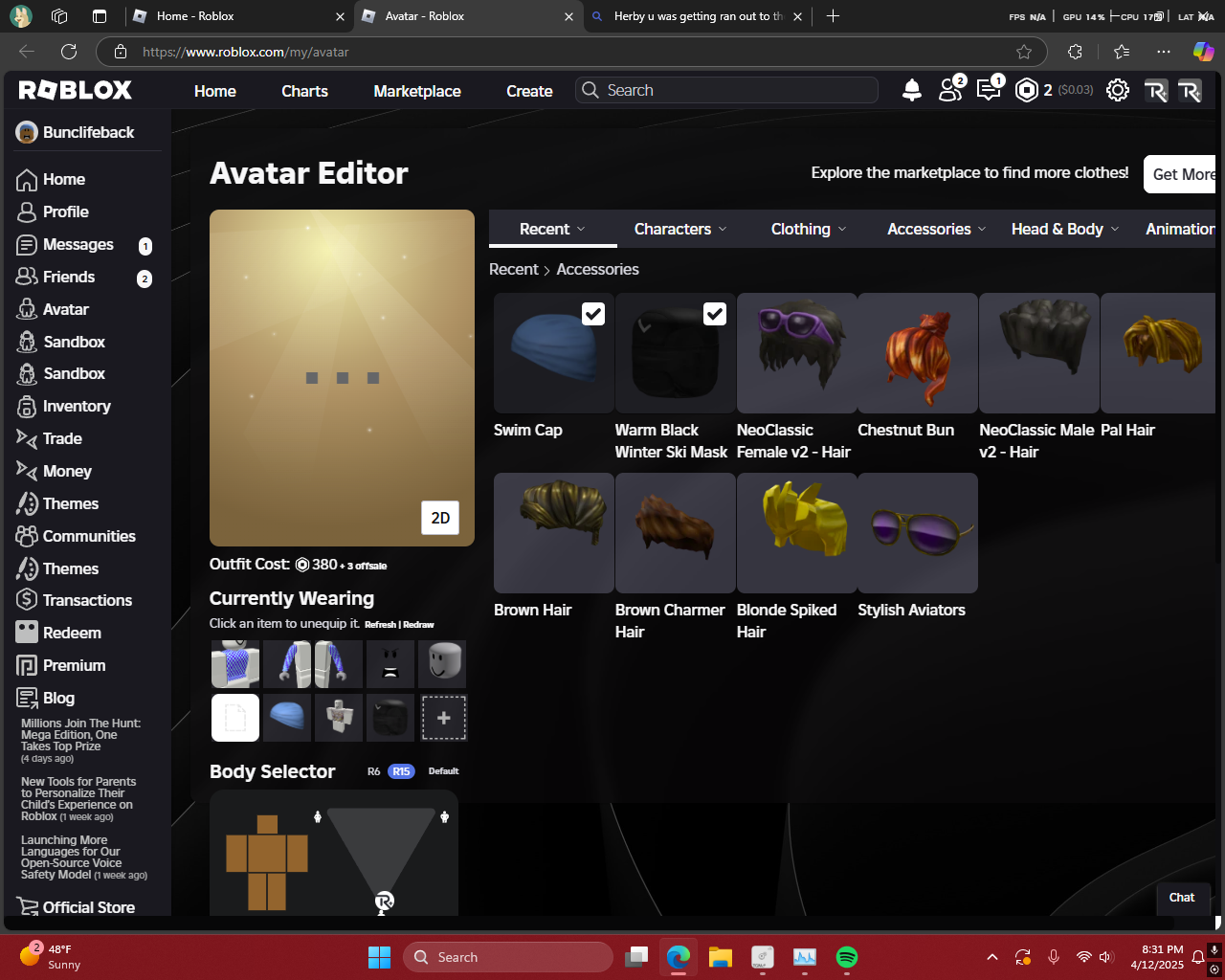Click the Bunclifeback username link
This screenshot has width=1225, height=980.
(88, 133)
